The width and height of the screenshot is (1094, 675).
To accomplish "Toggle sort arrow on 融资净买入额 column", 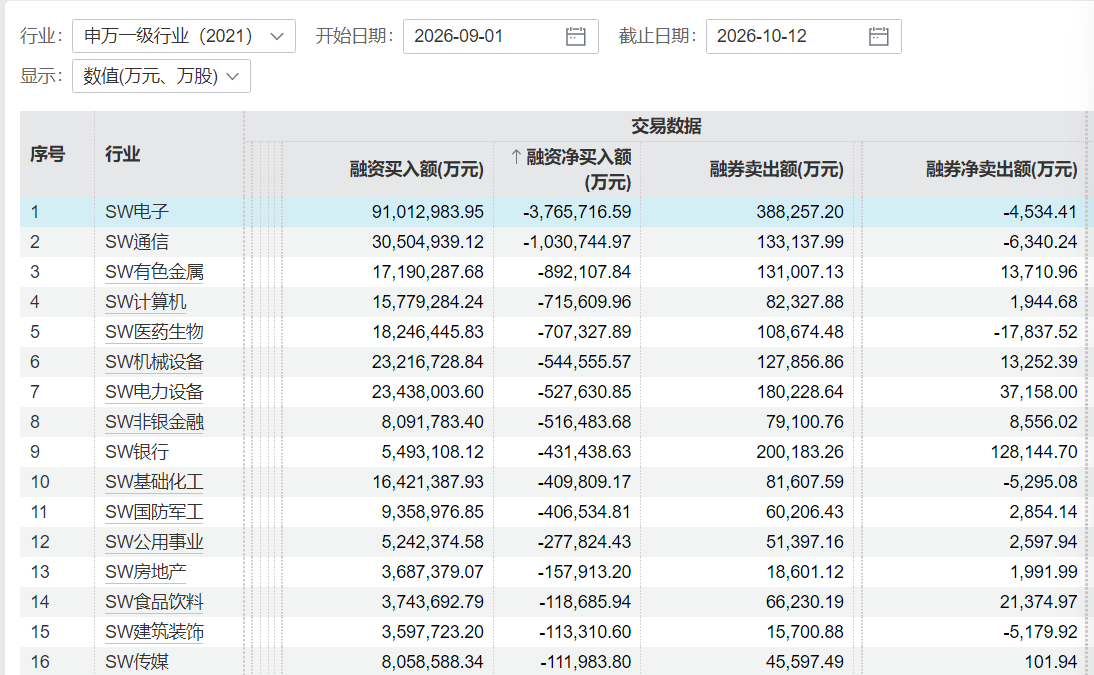I will point(516,157).
